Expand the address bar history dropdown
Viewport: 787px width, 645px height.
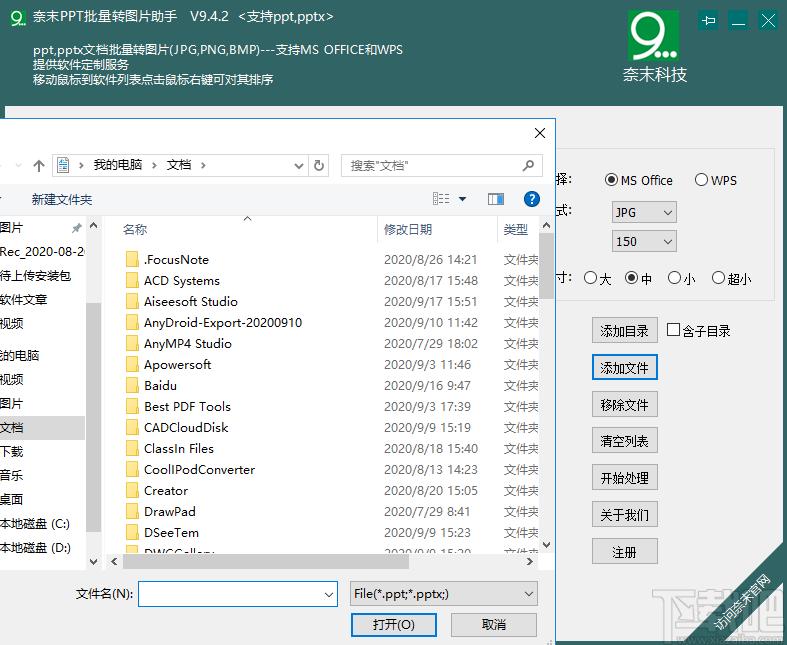299,166
